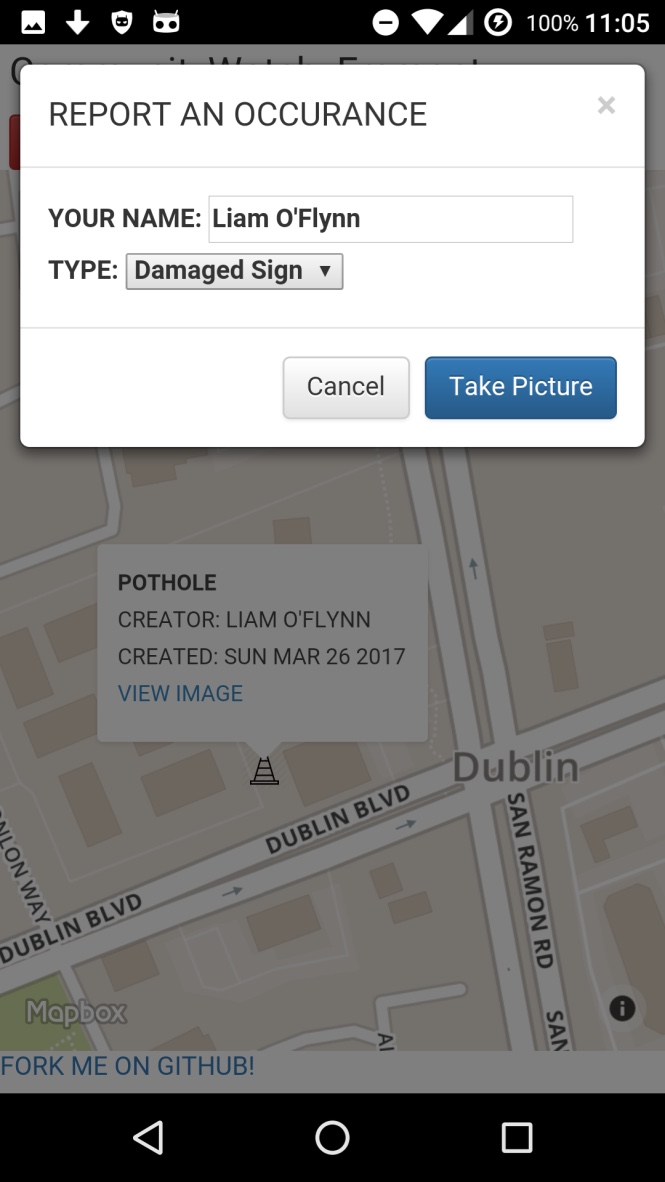The height and width of the screenshot is (1182, 665).
Task: Tap the shield notification icon
Action: [122, 23]
